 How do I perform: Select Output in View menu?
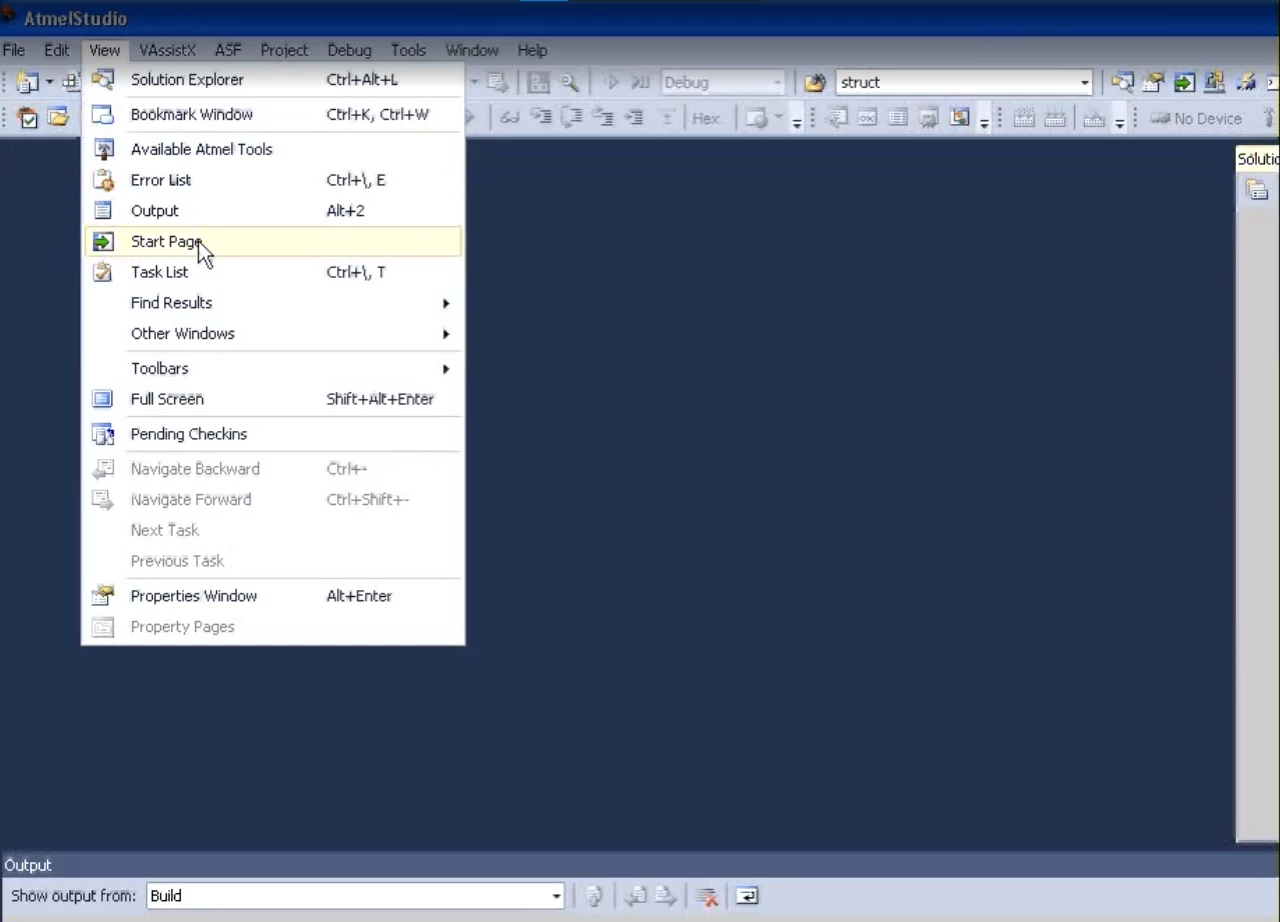click(x=272, y=211)
